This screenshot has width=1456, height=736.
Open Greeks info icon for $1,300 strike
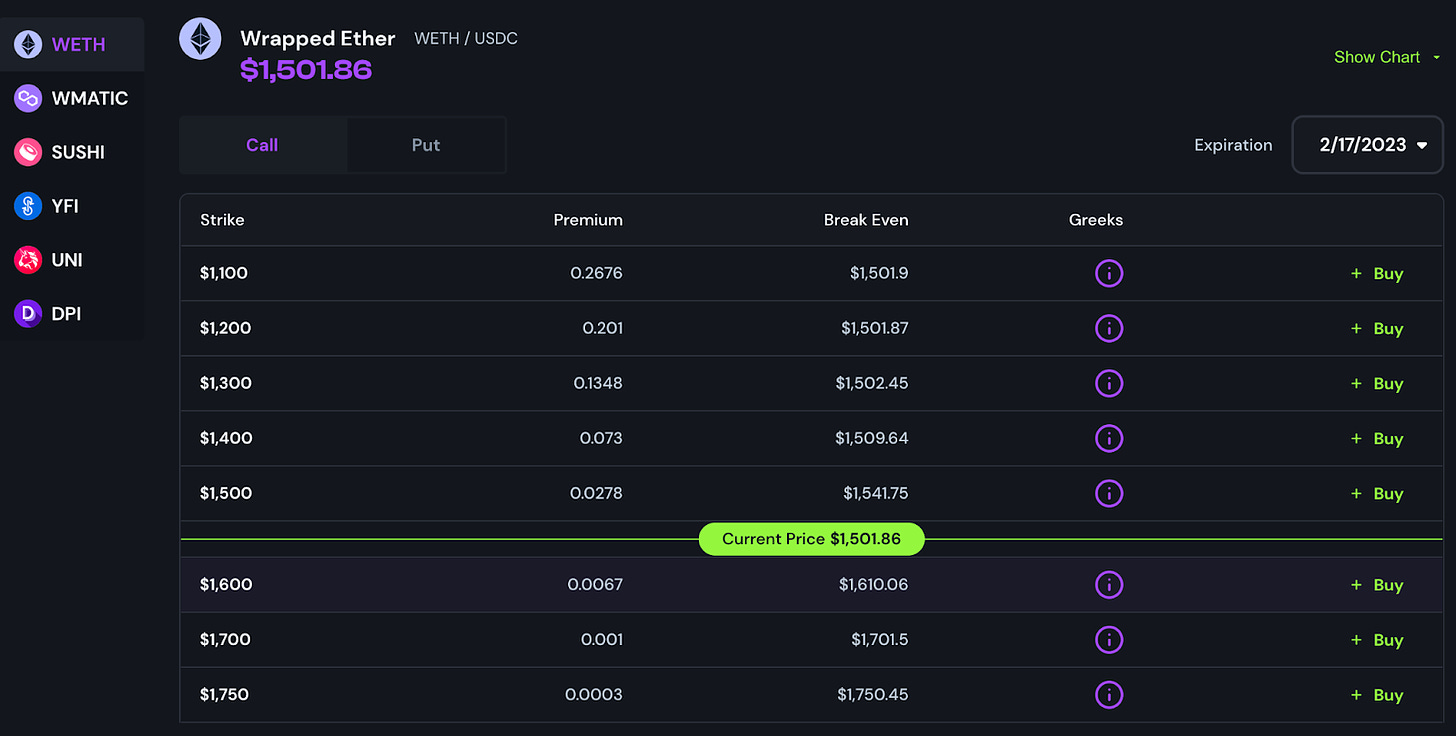[x=1109, y=383]
